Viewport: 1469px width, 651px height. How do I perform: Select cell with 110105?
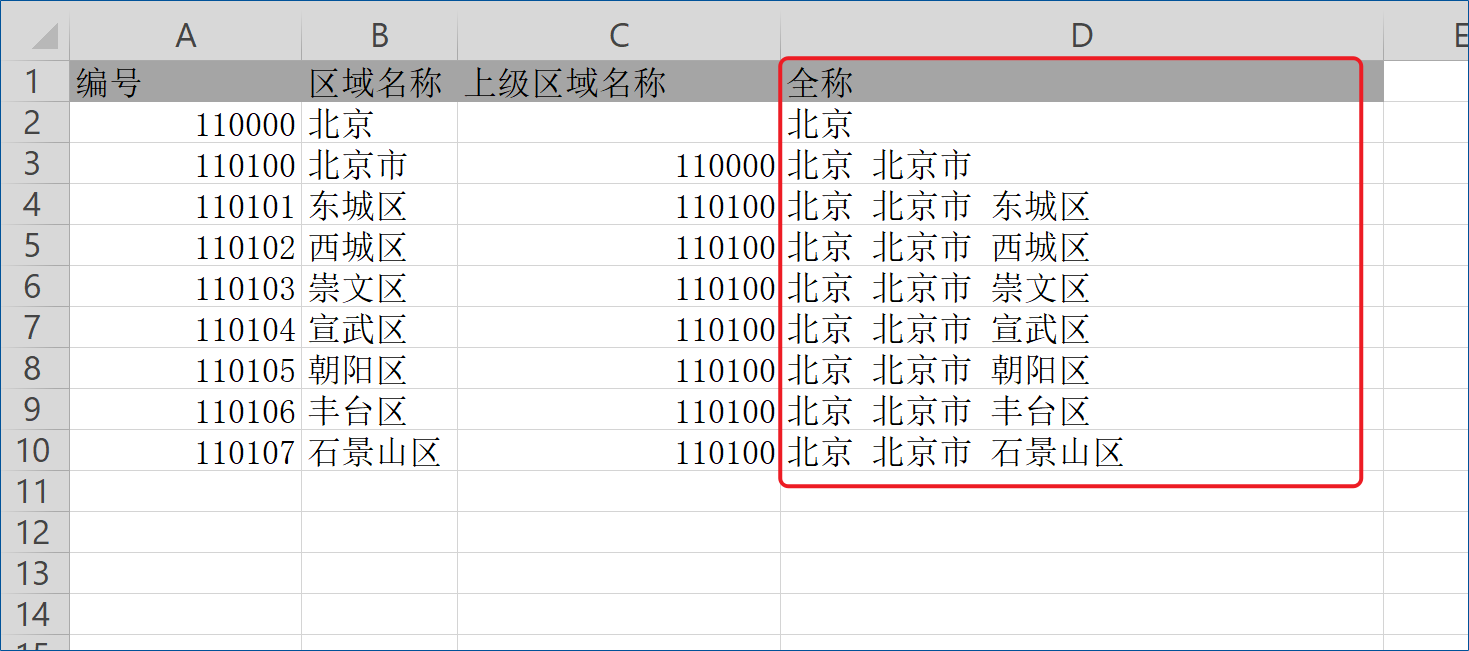point(185,368)
